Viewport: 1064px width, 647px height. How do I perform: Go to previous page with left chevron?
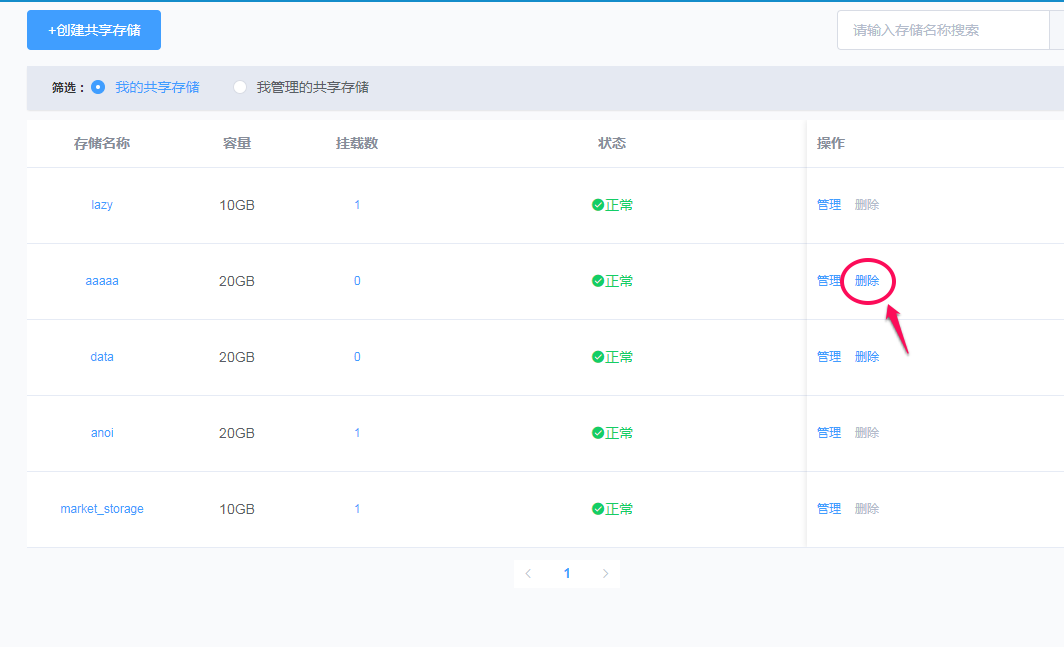pos(528,574)
